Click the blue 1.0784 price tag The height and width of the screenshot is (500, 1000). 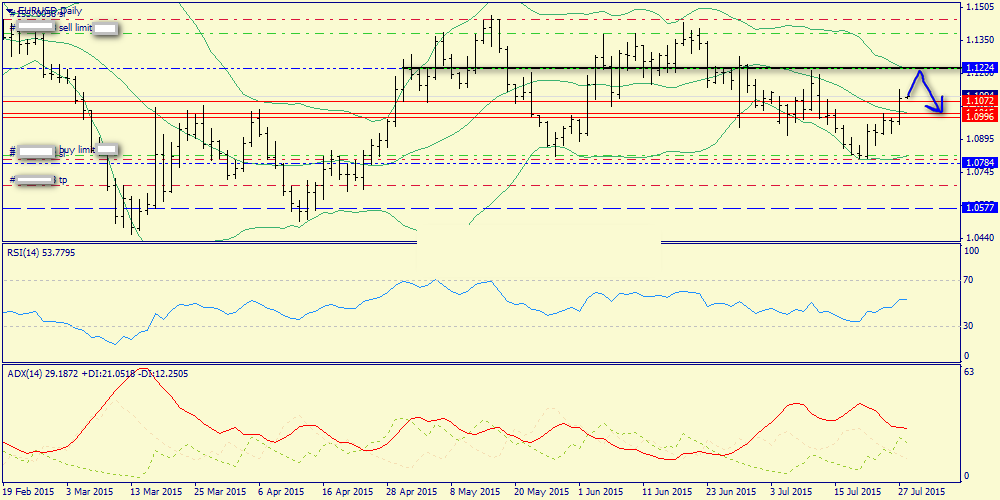click(x=979, y=162)
